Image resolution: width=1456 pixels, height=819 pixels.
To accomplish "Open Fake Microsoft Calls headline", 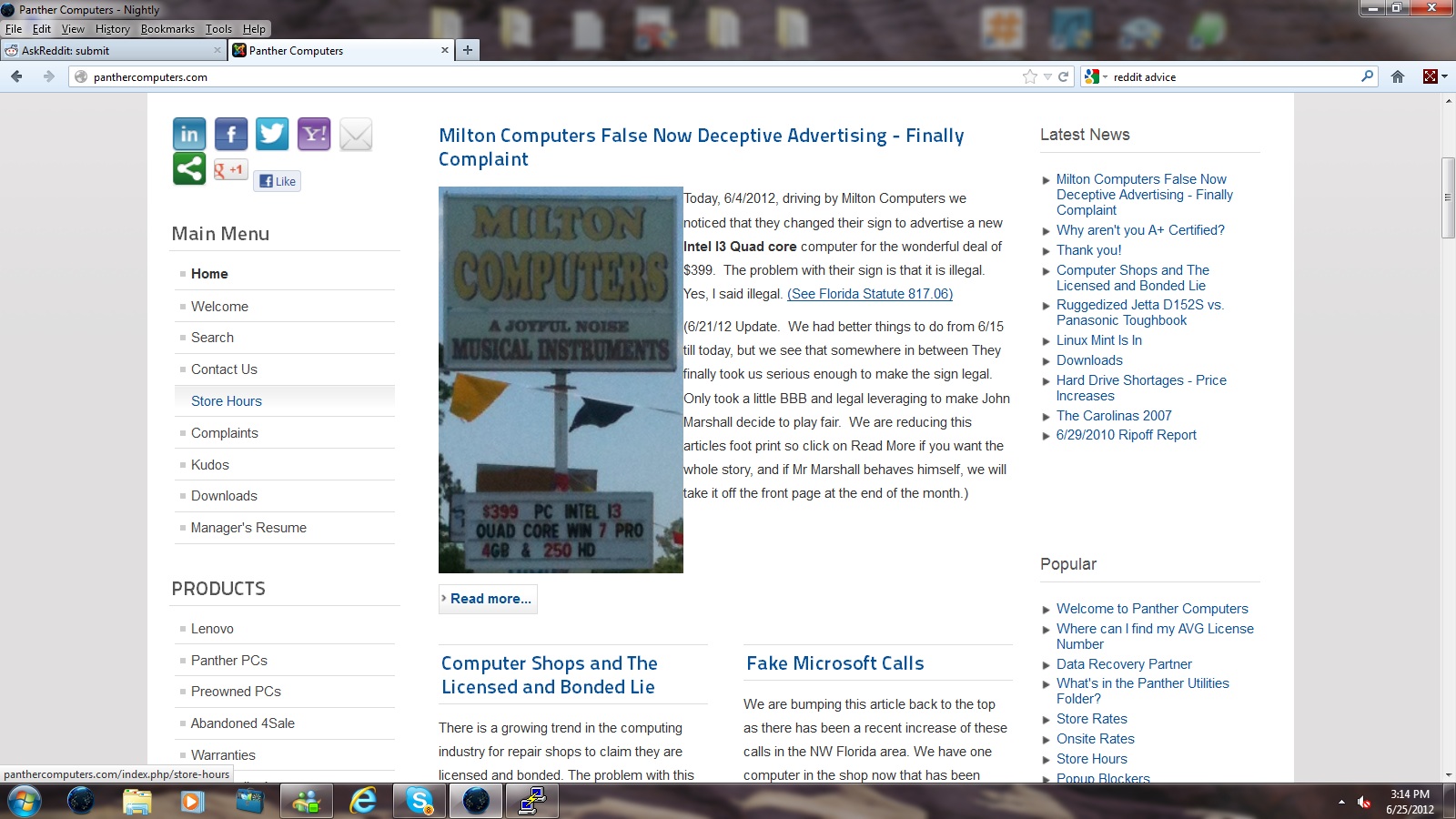I will point(835,663).
